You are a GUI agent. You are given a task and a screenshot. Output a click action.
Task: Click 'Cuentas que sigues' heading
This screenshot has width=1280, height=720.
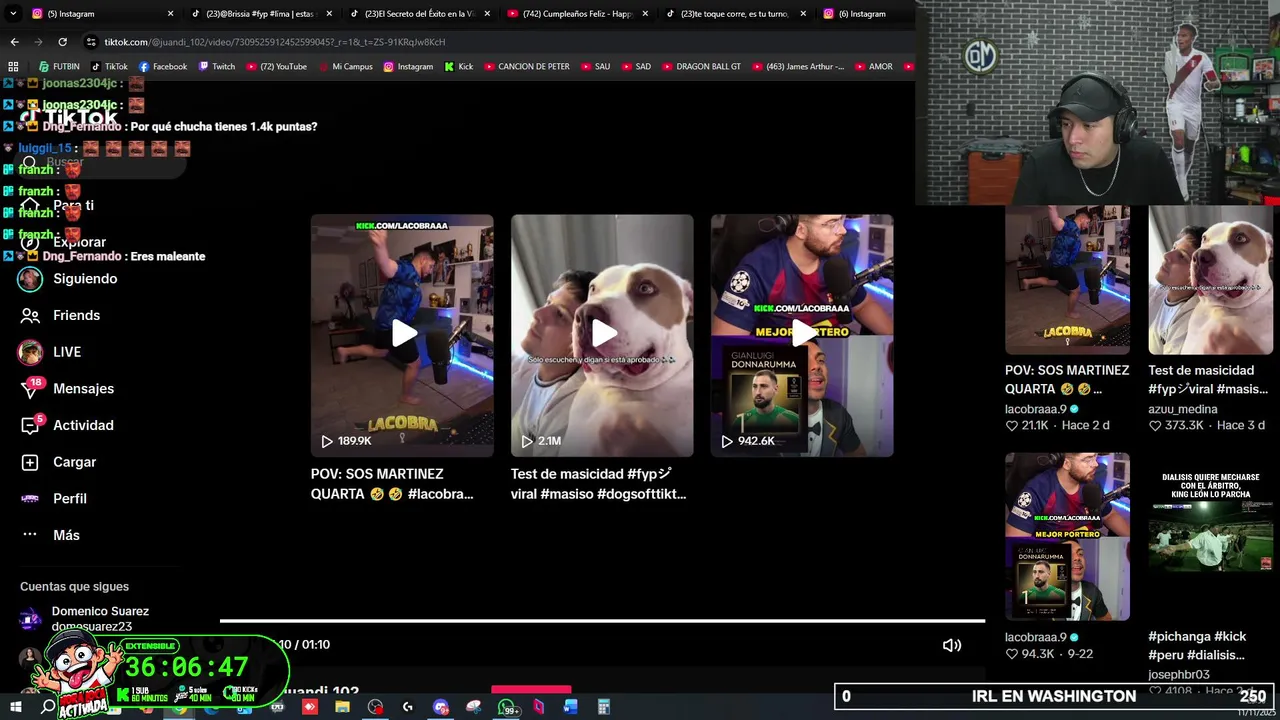tap(74, 587)
